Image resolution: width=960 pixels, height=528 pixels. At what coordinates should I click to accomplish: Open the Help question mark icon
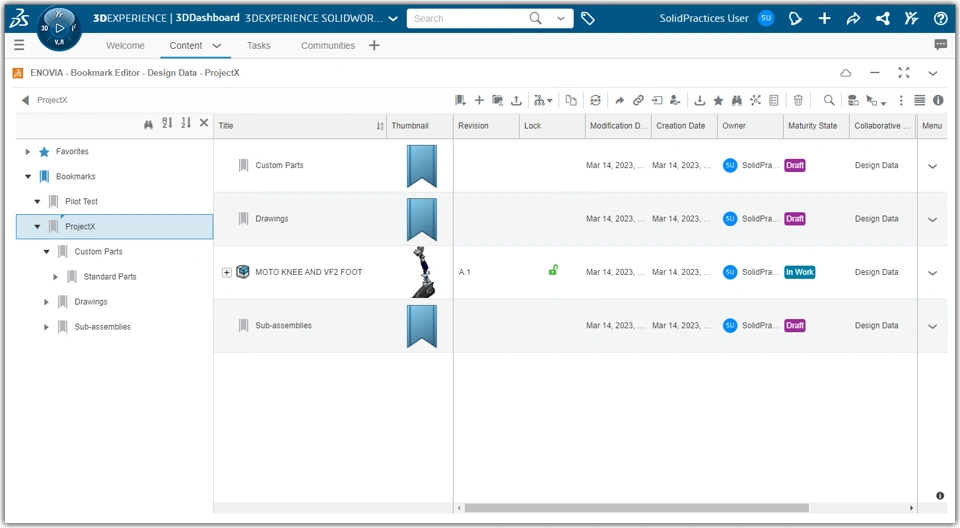[940, 18]
